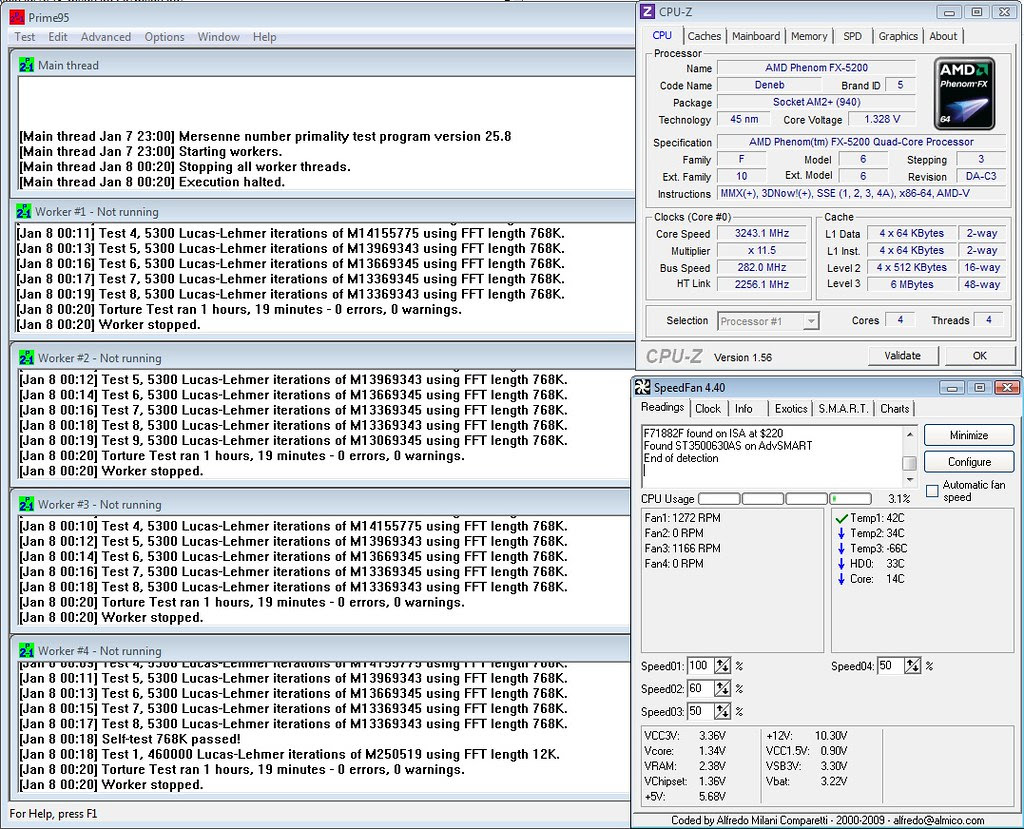Click the Validate button in CPU-Z
The width and height of the screenshot is (1024, 829).
(903, 356)
